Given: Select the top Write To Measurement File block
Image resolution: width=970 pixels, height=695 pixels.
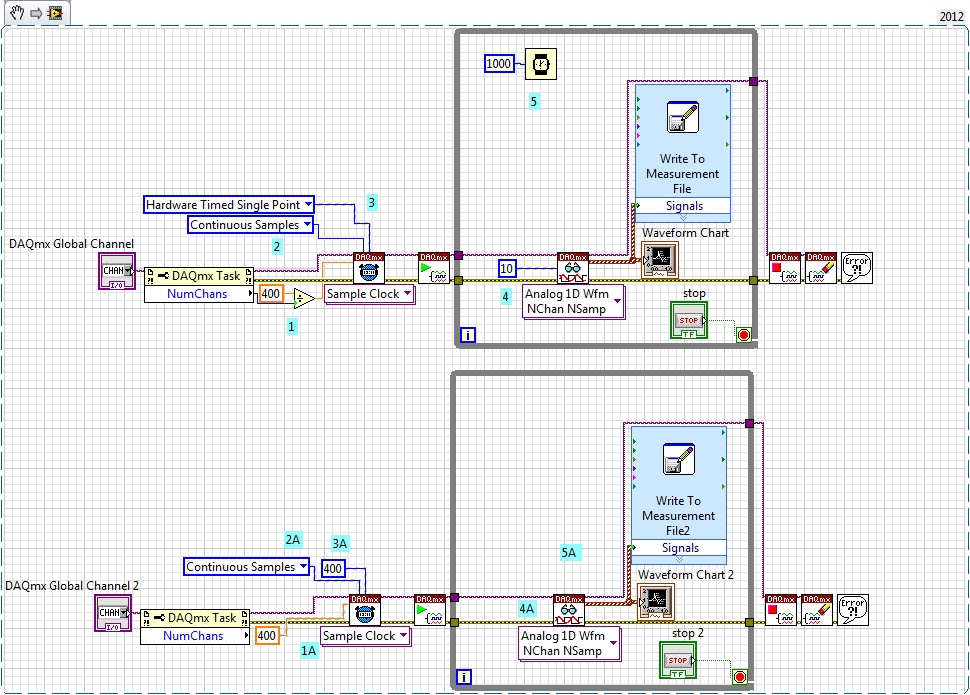Looking at the screenshot, I should click(682, 153).
